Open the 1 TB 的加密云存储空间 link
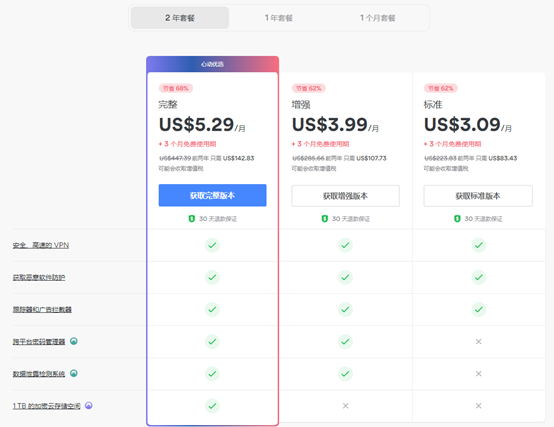 pyautogui.click(x=47, y=406)
